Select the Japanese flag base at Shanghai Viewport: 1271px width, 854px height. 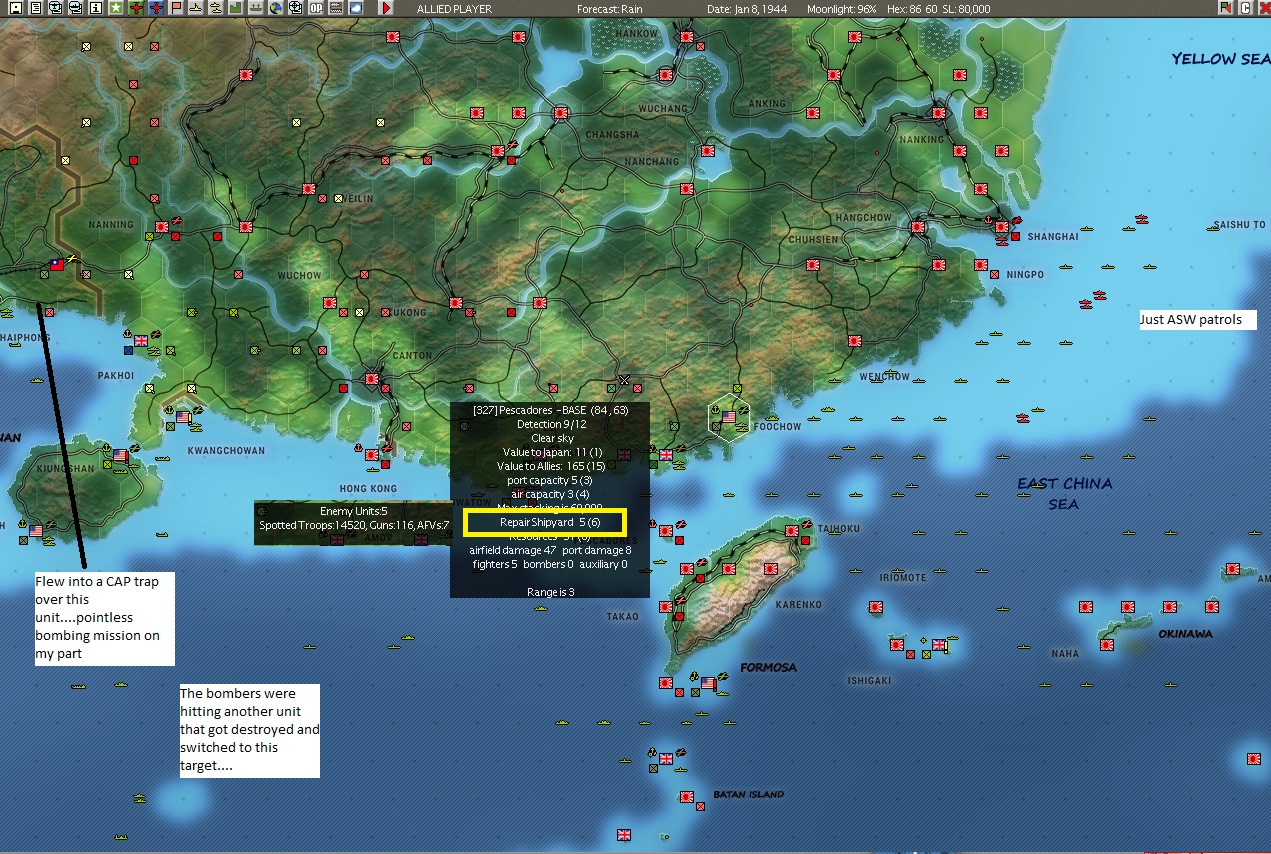(x=1003, y=228)
